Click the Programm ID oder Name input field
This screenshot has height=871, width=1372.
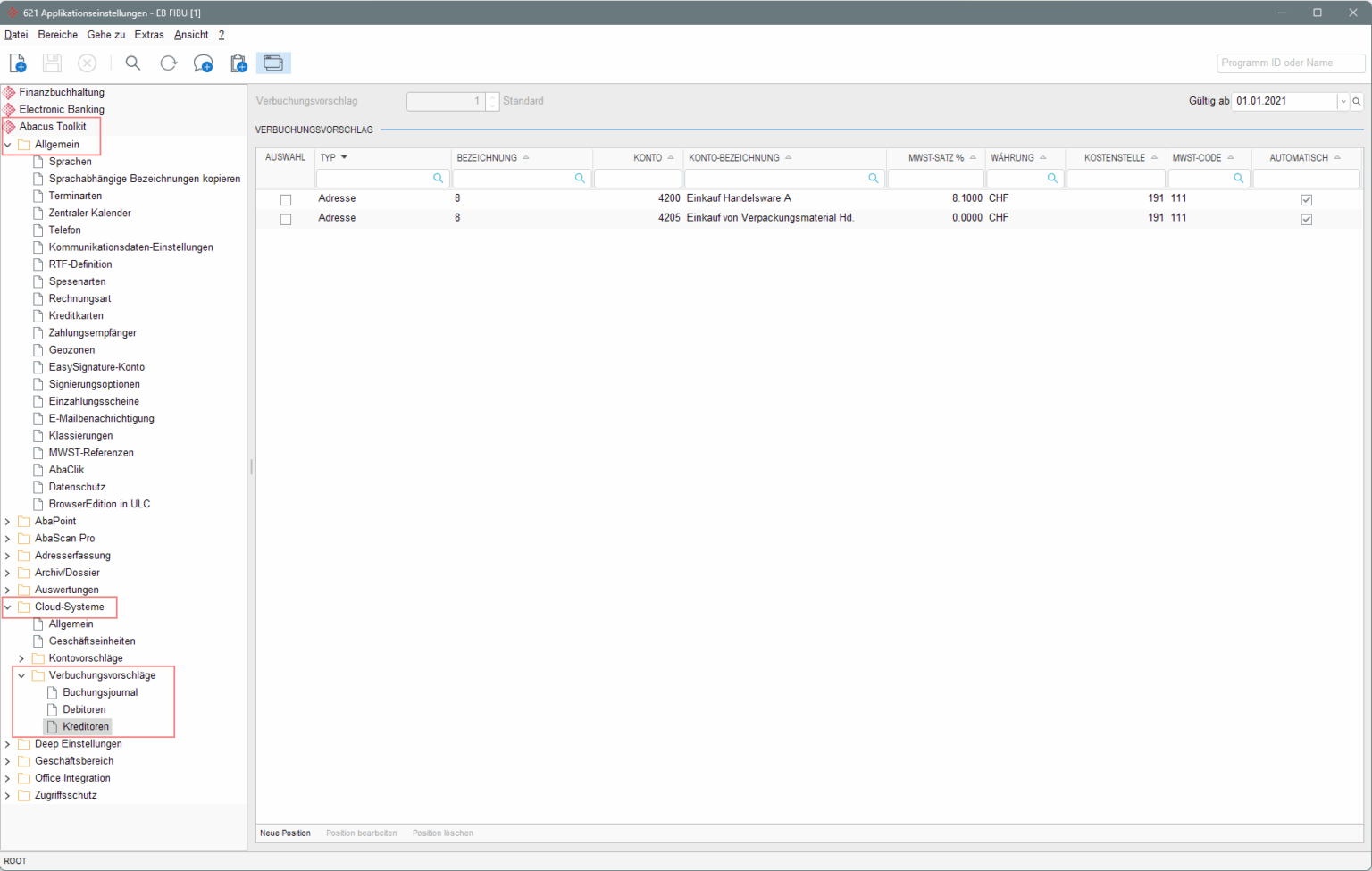click(x=1289, y=63)
